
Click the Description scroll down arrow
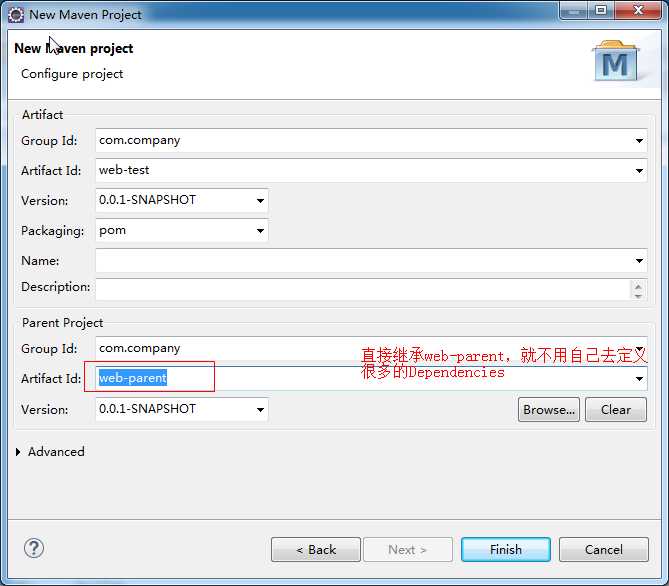click(638, 295)
